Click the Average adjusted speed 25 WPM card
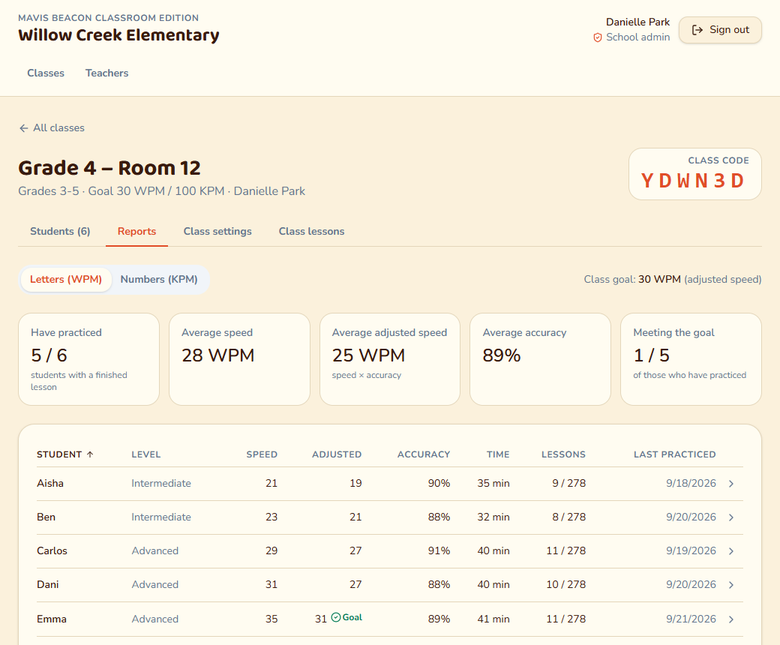The image size is (780, 645). click(390, 359)
